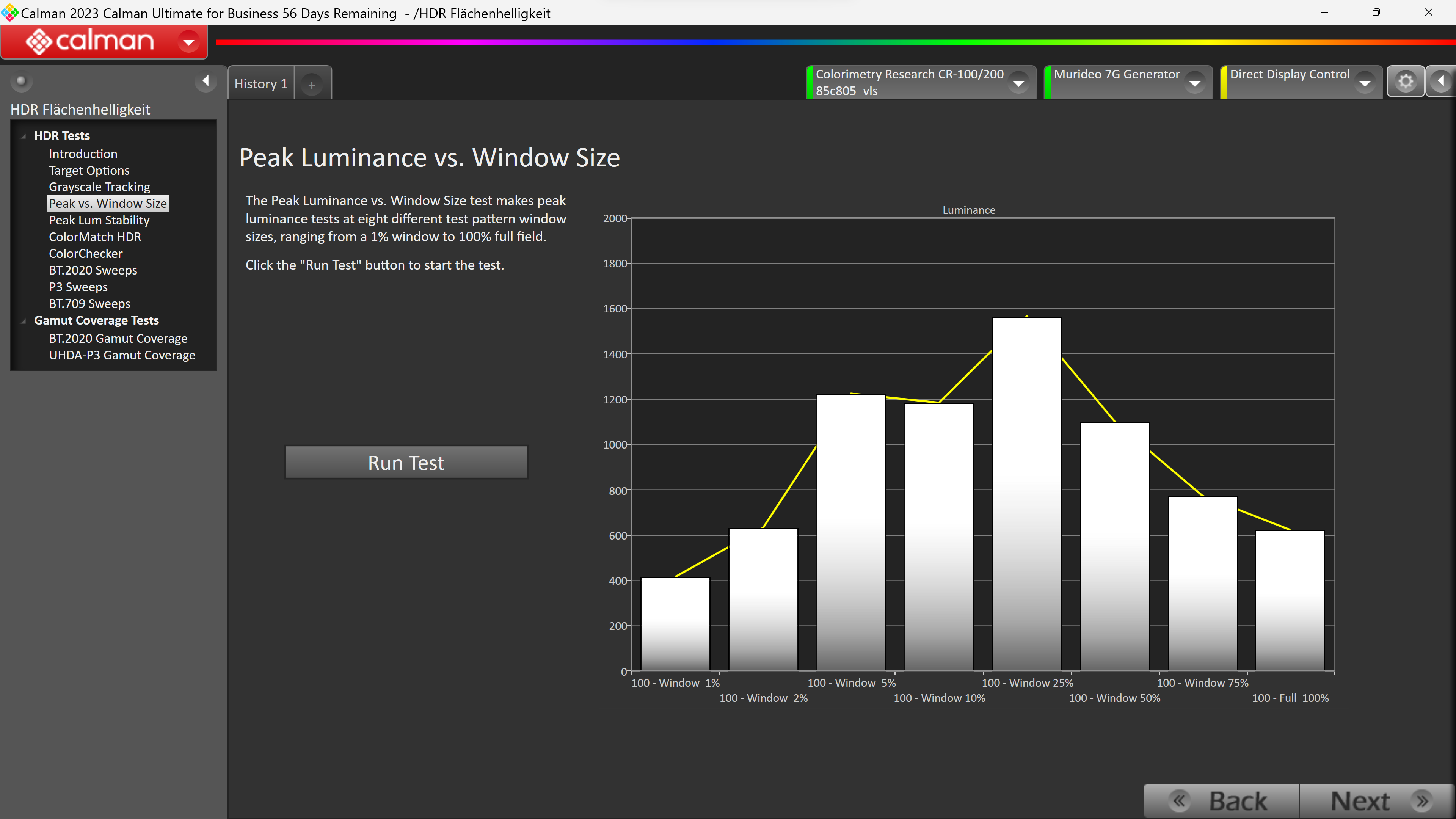Viewport: 1456px width, 819px height.
Task: Click the 1% window luminance bar
Action: pos(675,624)
